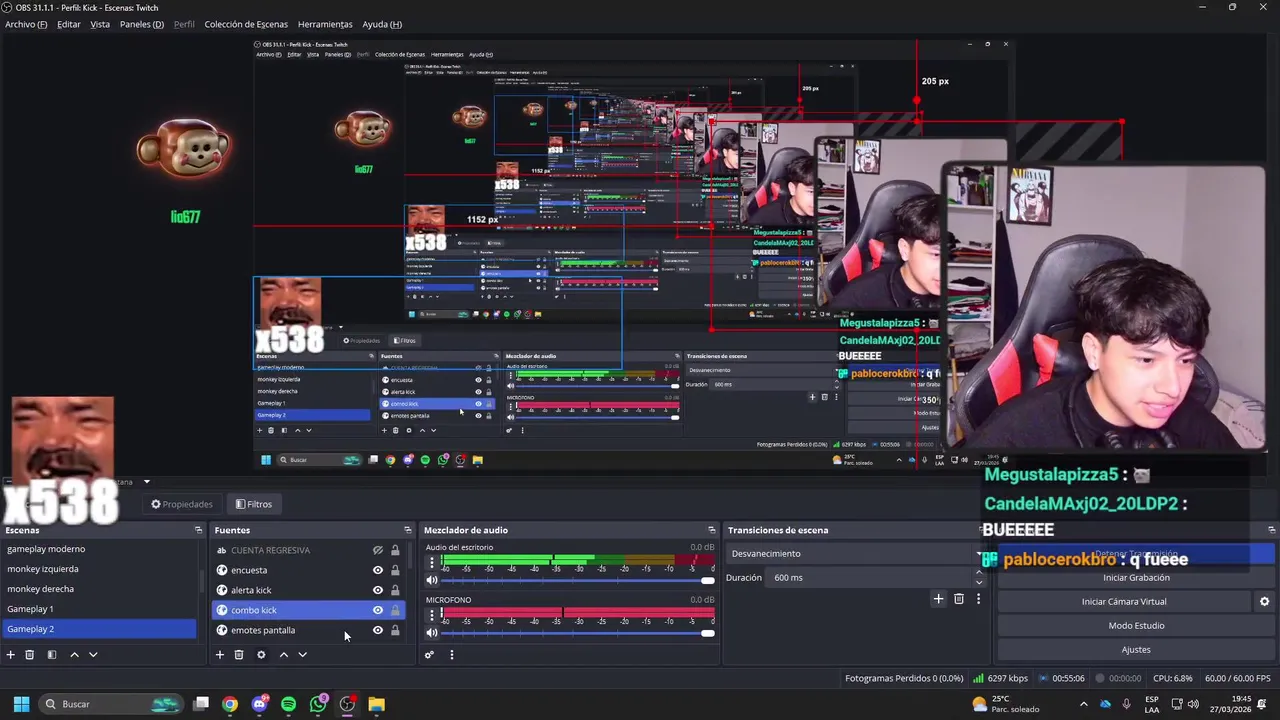Image resolution: width=1280 pixels, height=720 pixels.
Task: Open Vista menu
Action: [x=100, y=24]
